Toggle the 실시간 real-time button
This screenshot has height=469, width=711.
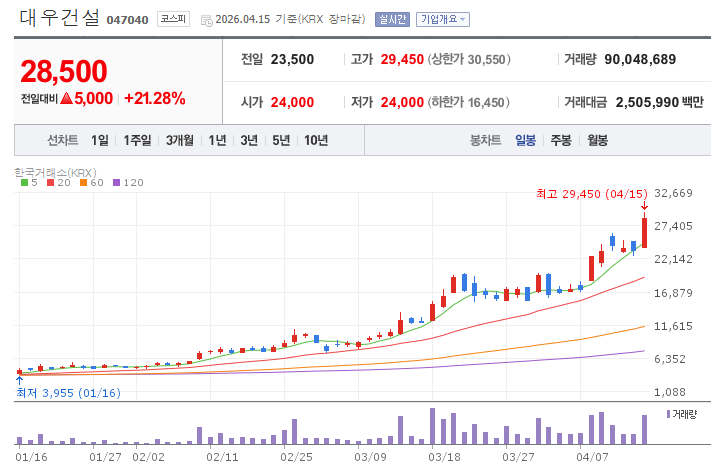pyautogui.click(x=392, y=20)
